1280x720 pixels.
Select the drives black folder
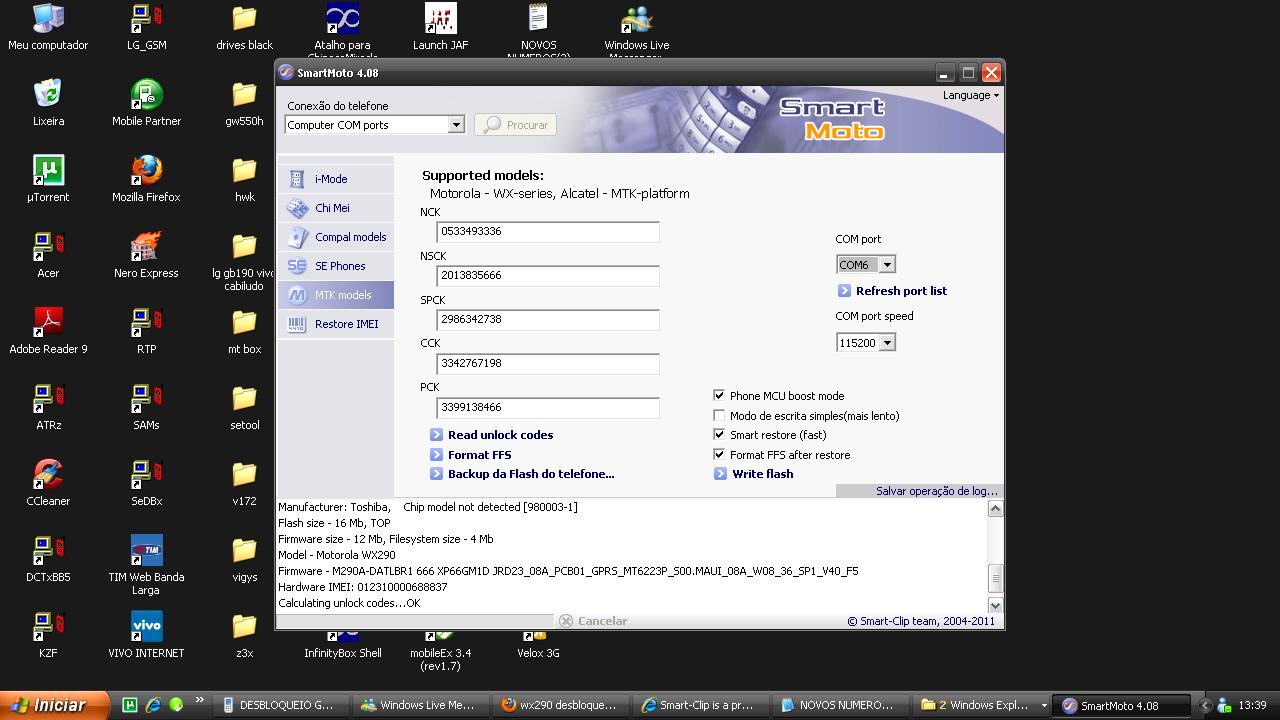tap(245, 27)
